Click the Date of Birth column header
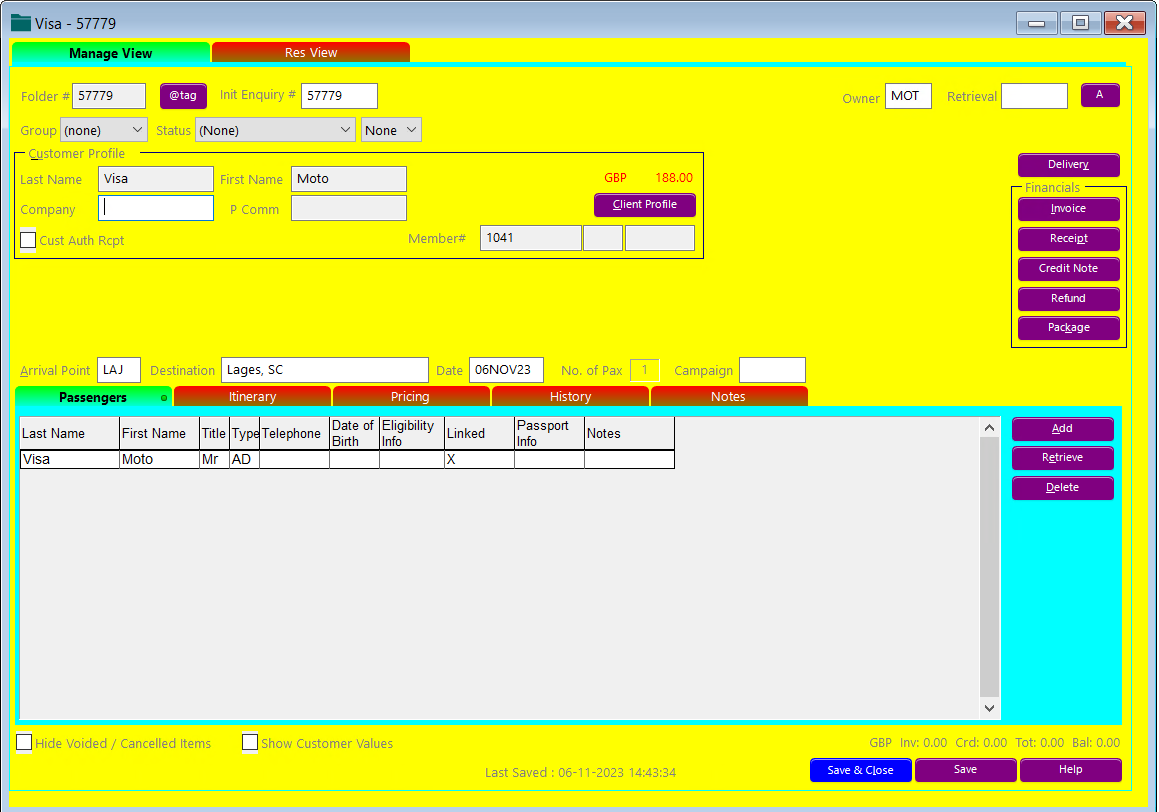Viewport: 1159px width, 812px height. pyautogui.click(x=354, y=434)
